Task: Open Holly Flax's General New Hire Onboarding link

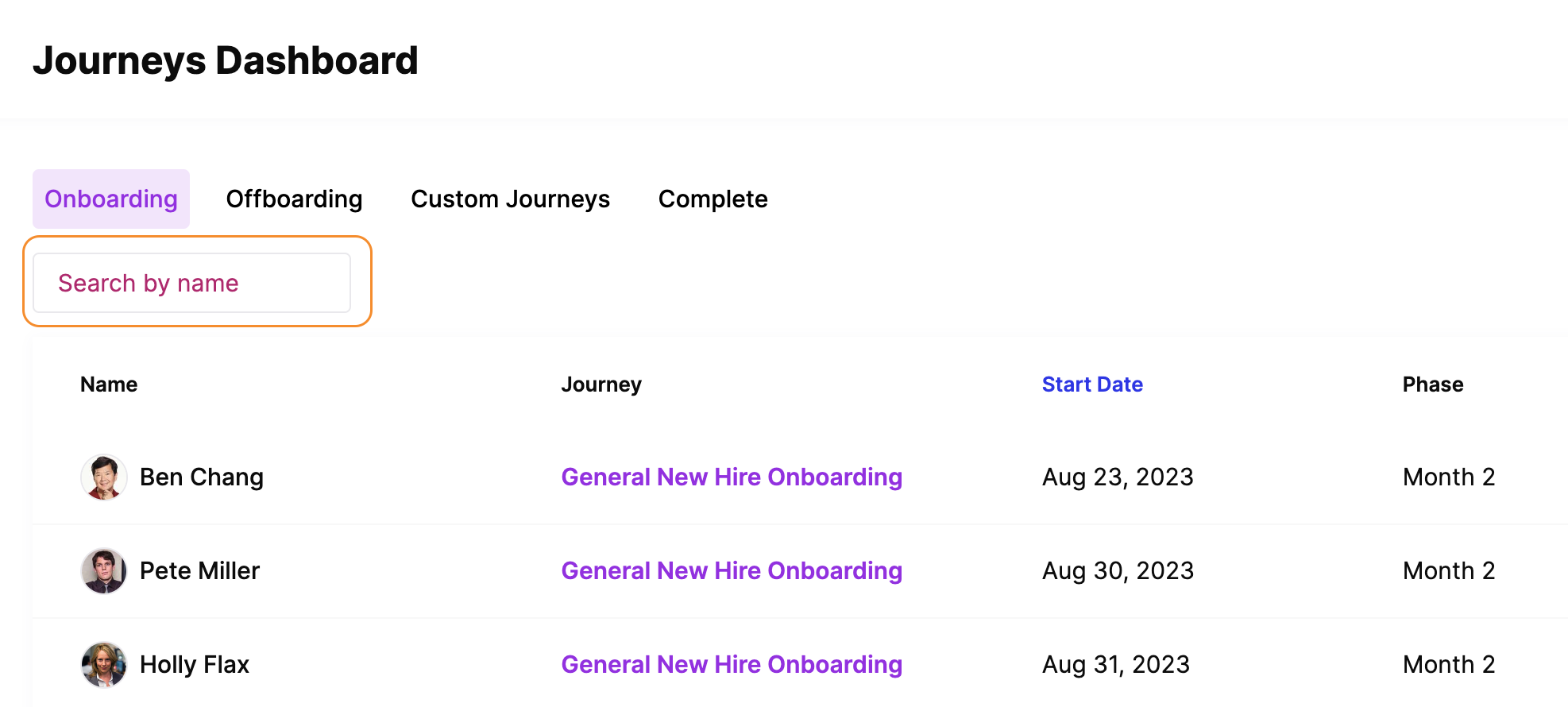Action: [732, 664]
